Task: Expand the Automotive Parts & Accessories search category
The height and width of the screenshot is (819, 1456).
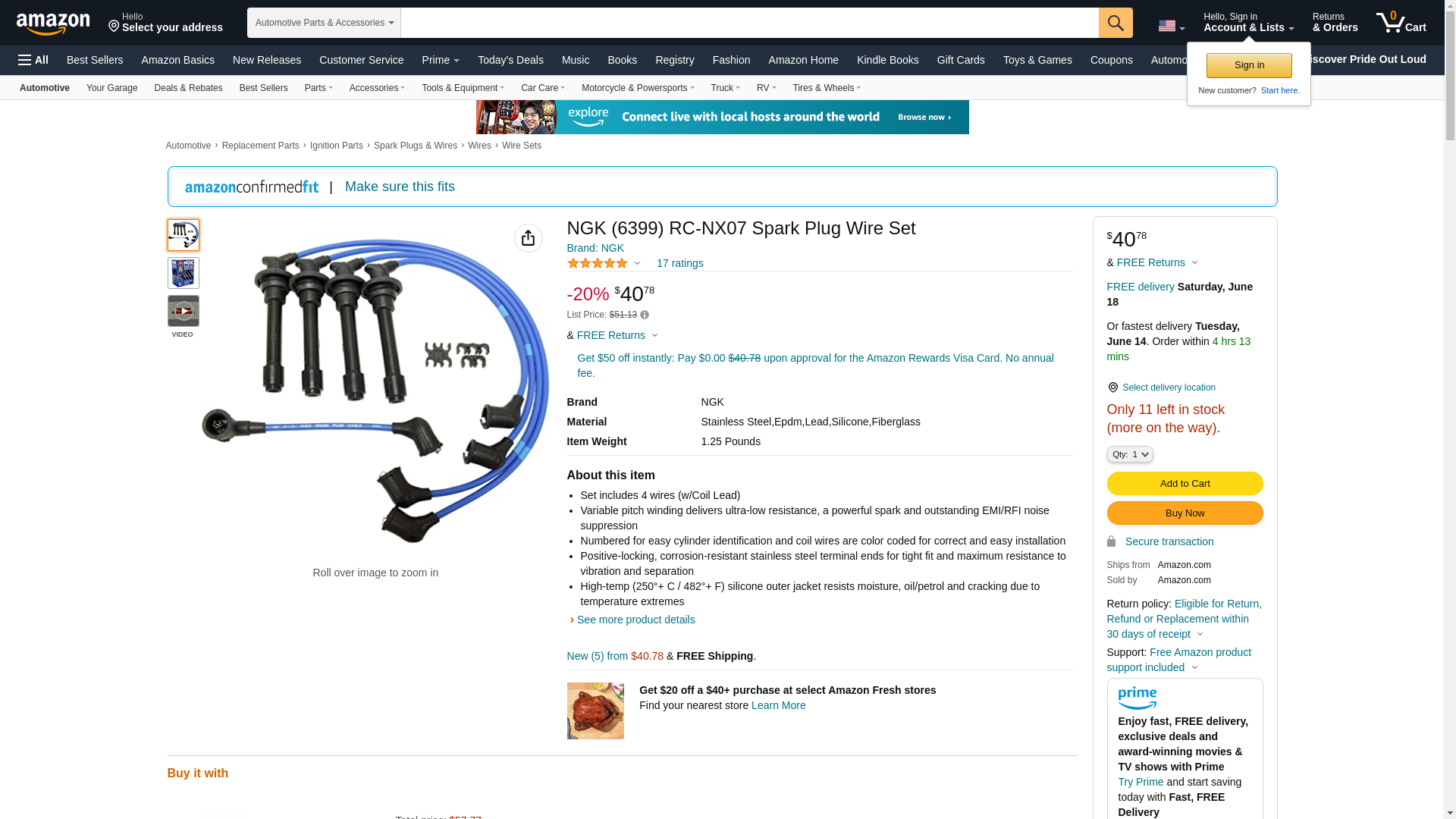Action: 324,23
